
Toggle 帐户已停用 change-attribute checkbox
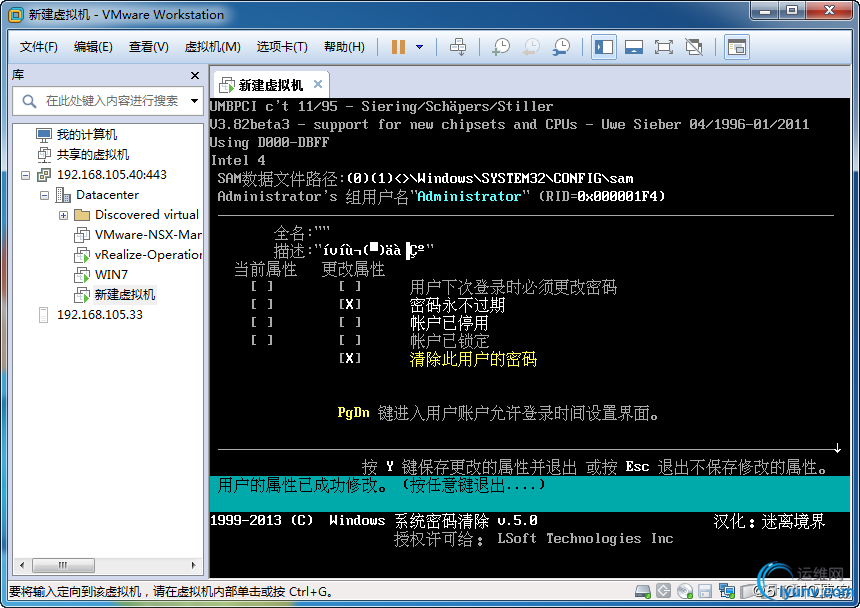point(349,322)
